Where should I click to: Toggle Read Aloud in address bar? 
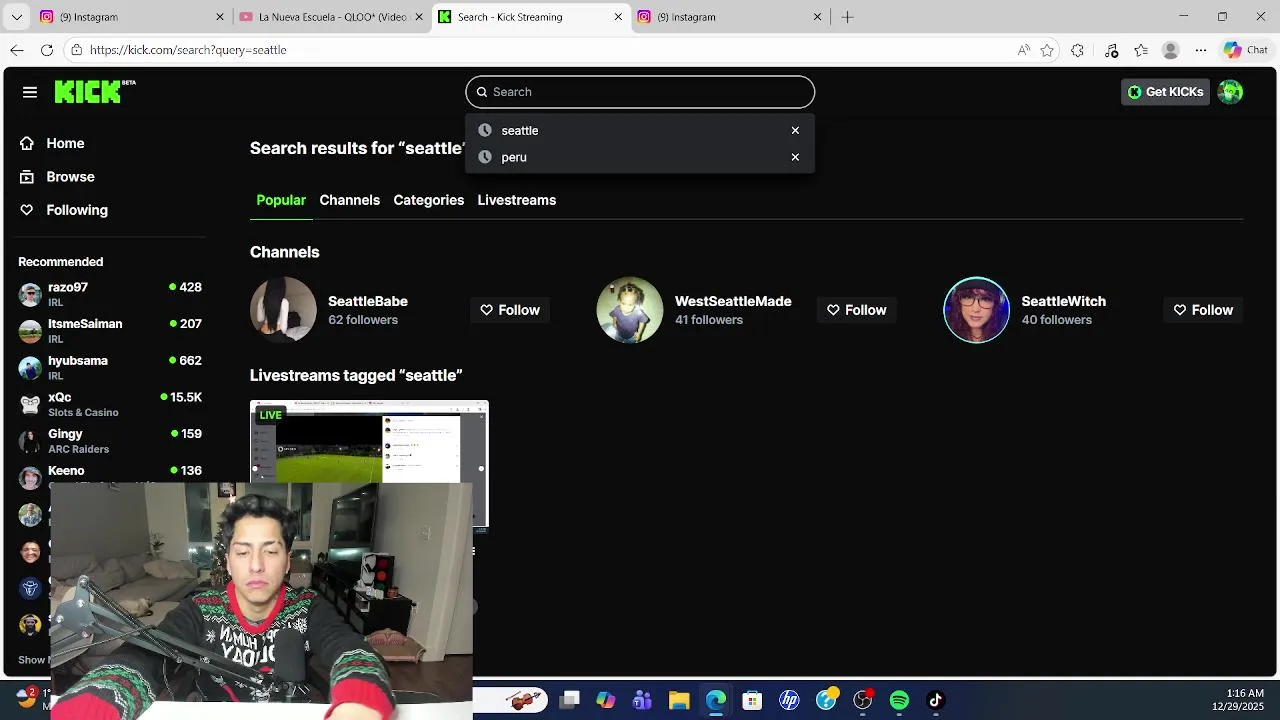coord(1023,50)
